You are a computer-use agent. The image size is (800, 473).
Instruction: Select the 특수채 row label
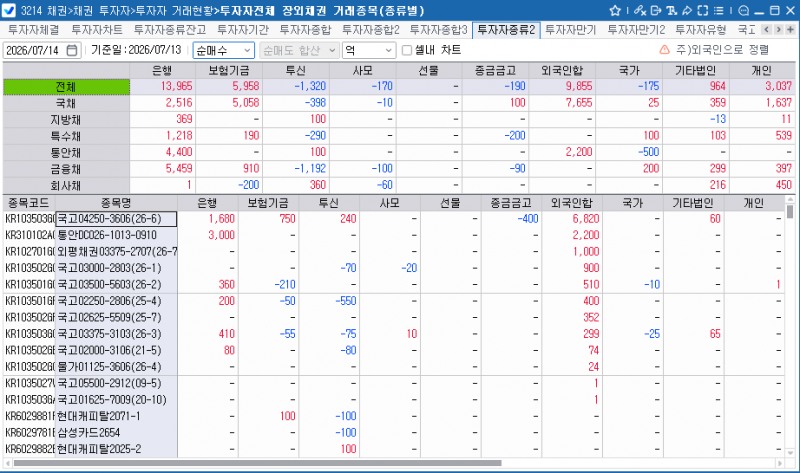tap(66, 136)
